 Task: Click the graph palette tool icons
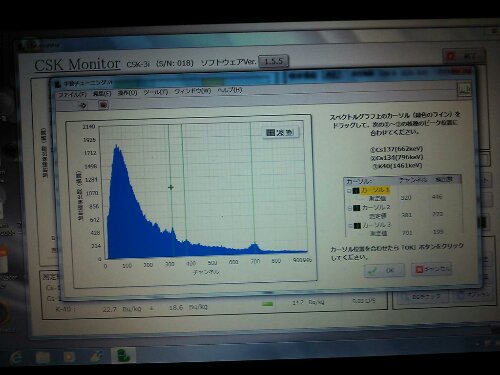click(280, 133)
